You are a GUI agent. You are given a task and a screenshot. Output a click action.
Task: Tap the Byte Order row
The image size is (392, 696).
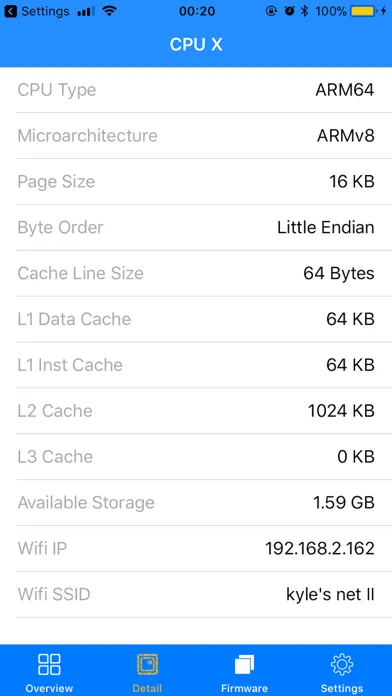click(x=196, y=228)
